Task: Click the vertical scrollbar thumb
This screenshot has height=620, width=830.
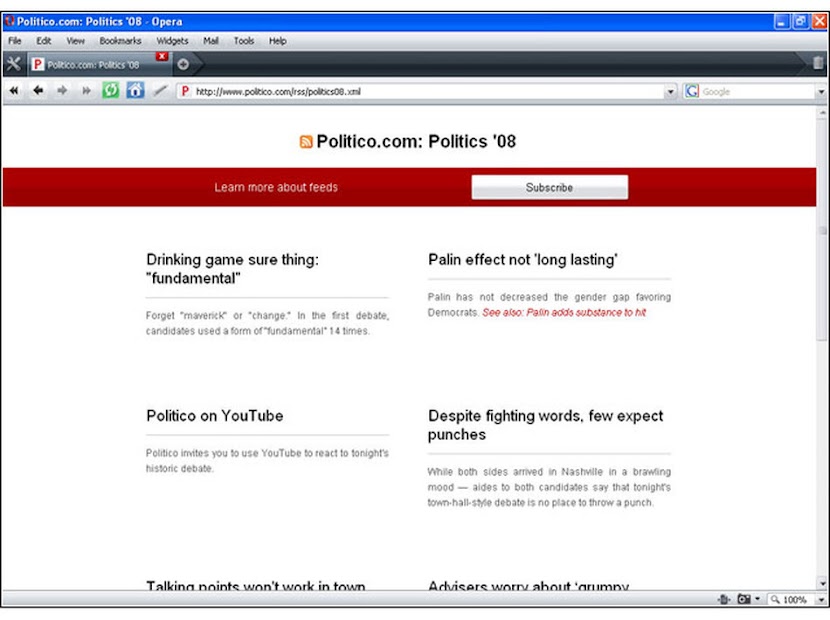Action: pos(822,230)
